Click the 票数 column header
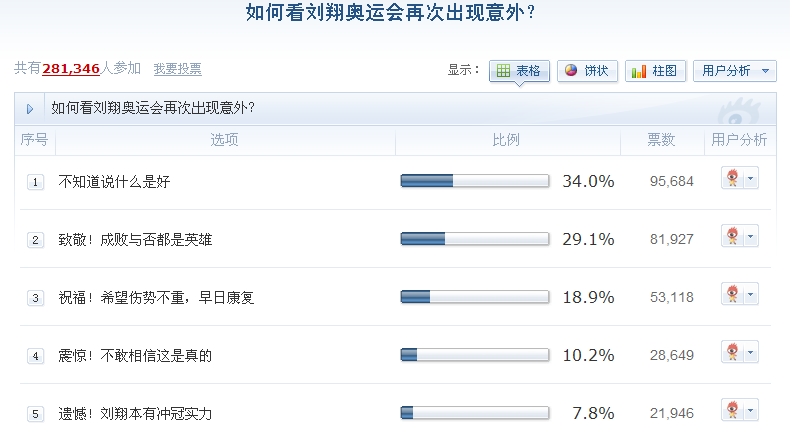 tap(661, 140)
